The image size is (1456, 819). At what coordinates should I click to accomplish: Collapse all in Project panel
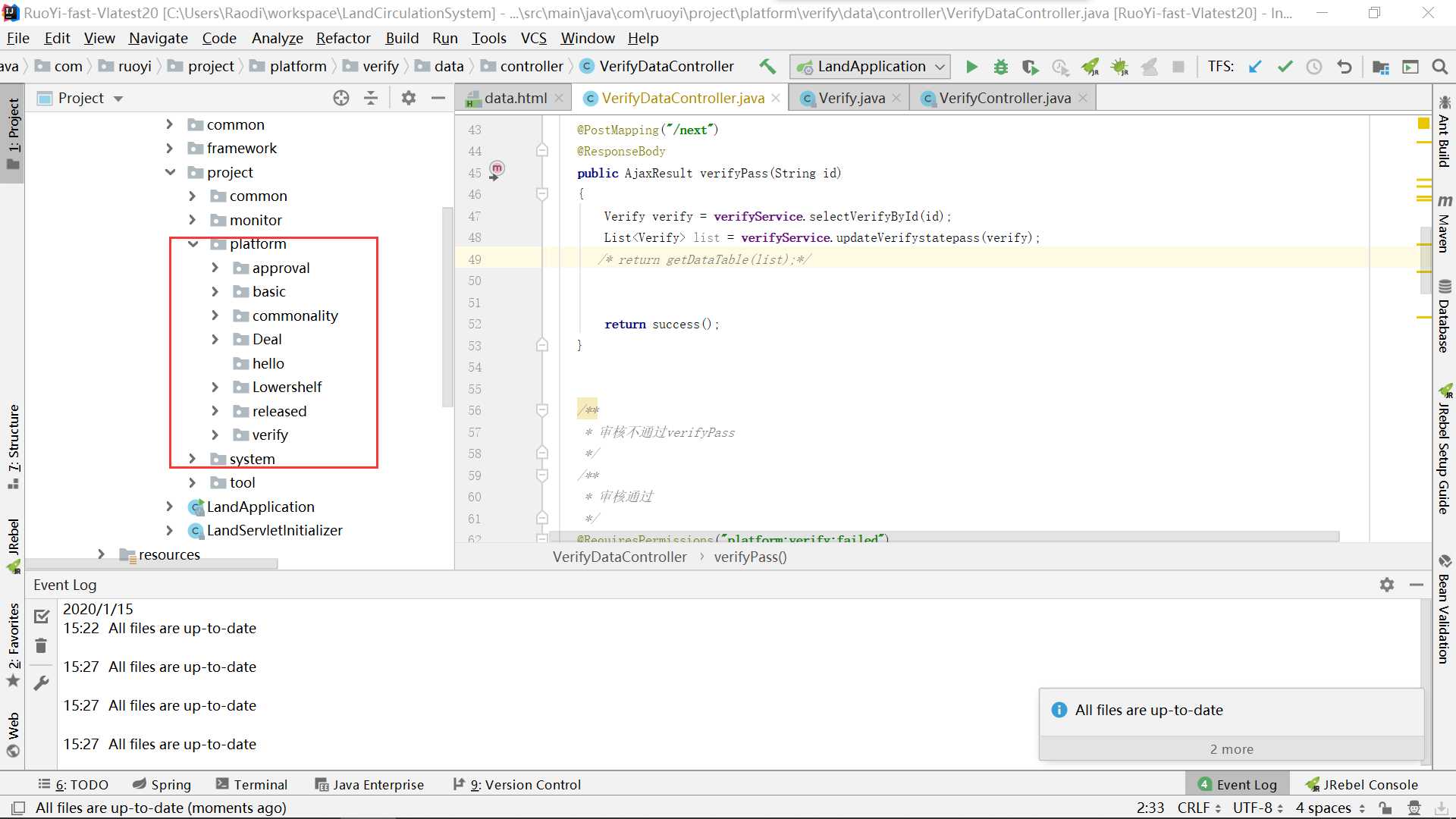(371, 98)
